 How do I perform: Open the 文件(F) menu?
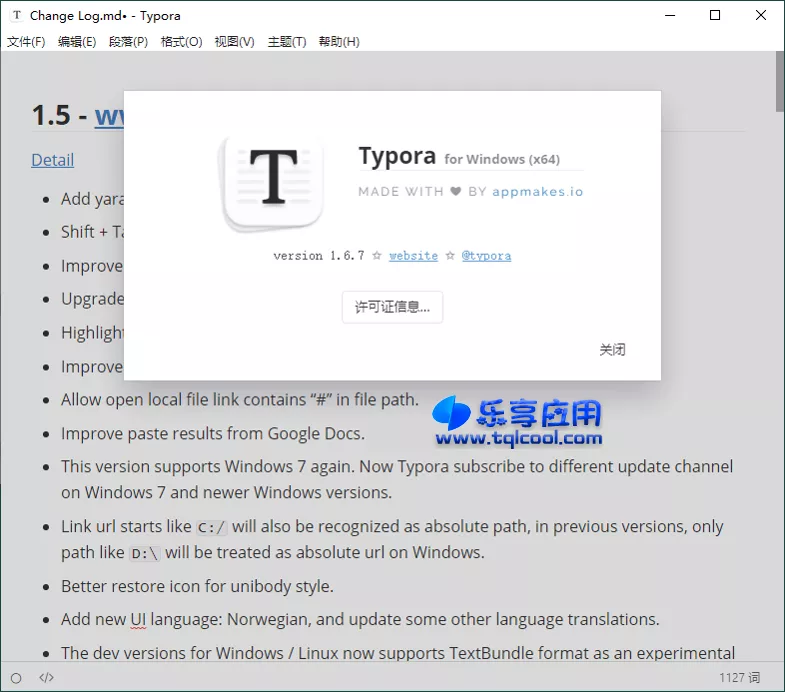26,42
